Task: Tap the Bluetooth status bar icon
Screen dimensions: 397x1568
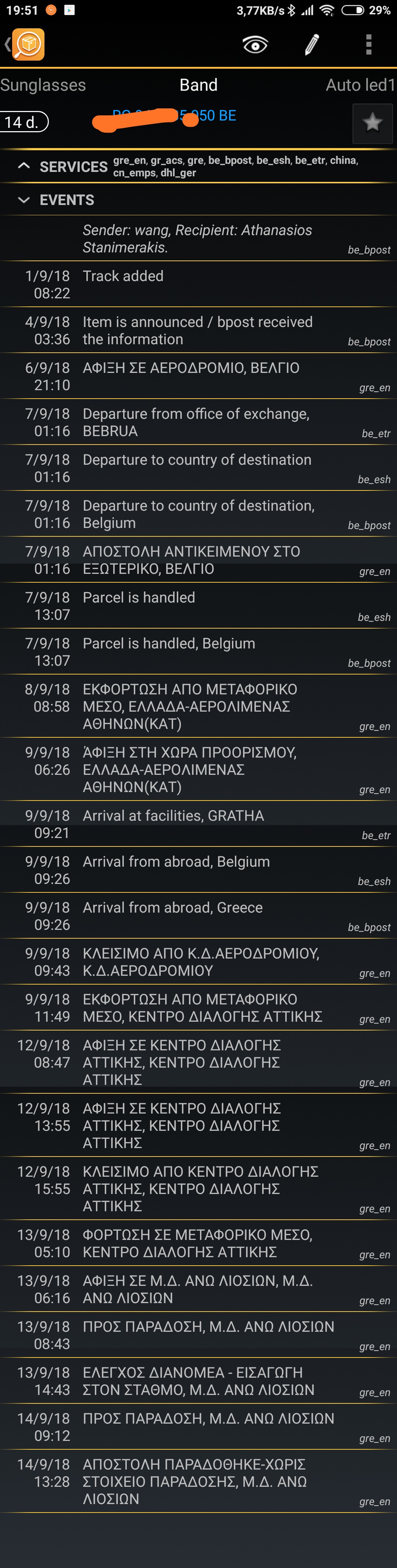Action: coord(292,10)
